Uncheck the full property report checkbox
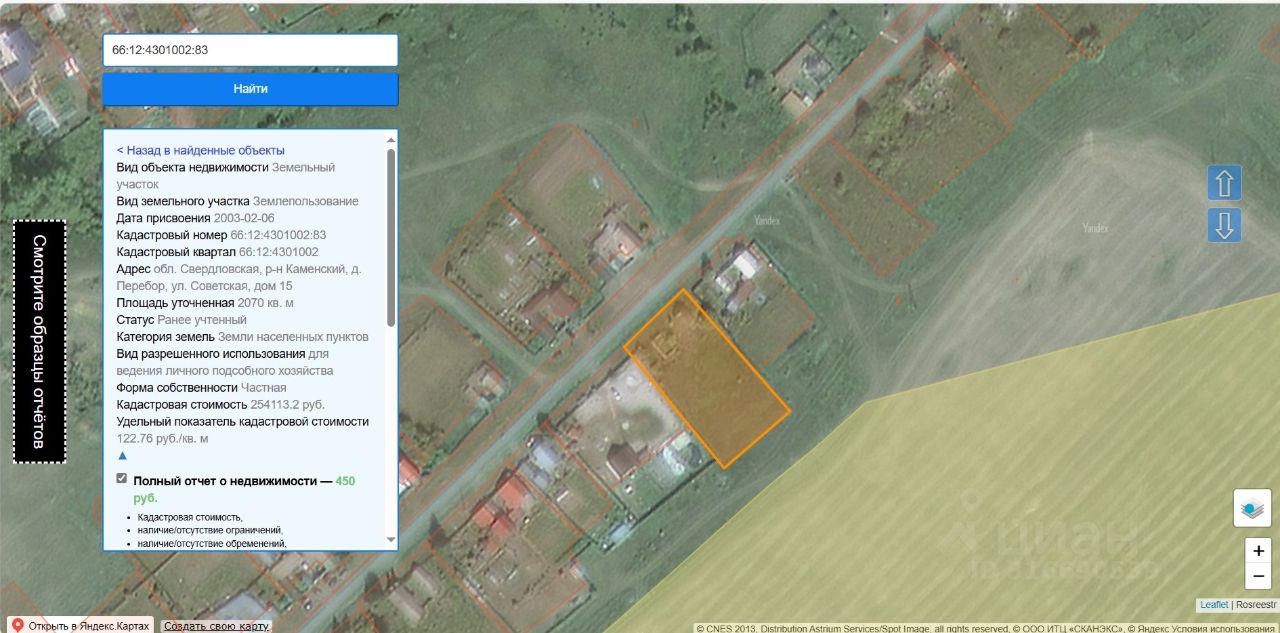Screen dimensions: 1280x633 click(122, 480)
